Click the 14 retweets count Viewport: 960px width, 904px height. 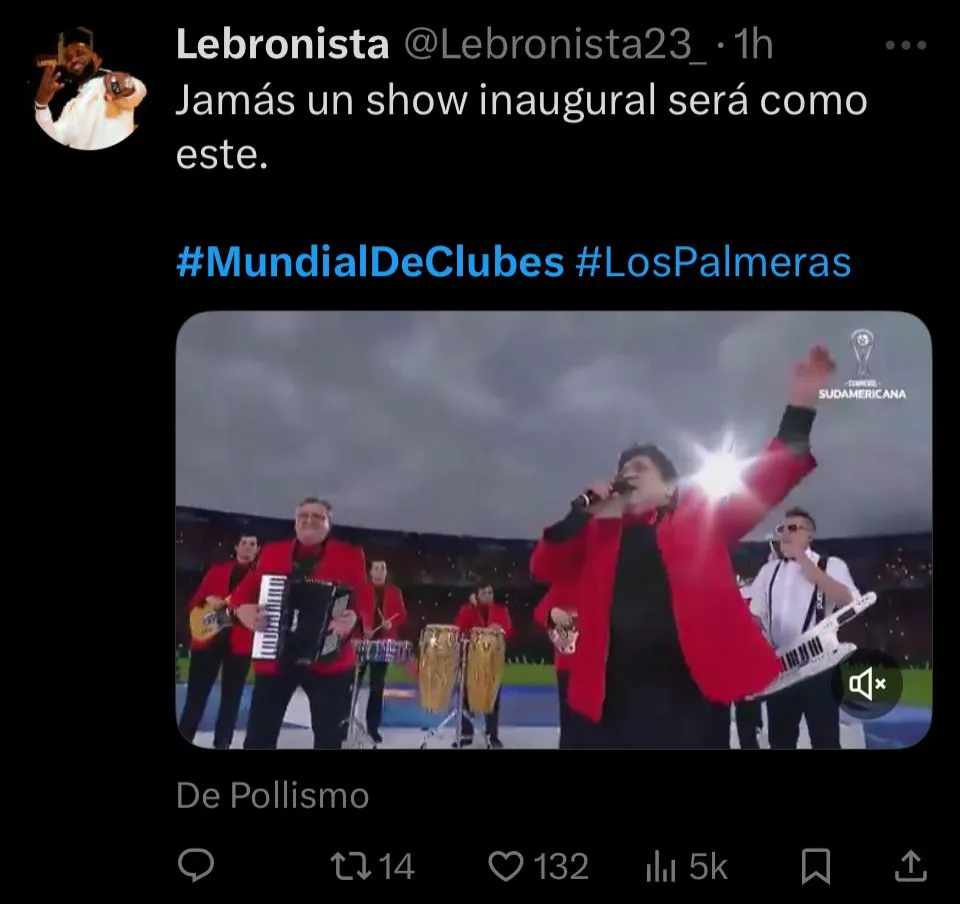pyautogui.click(x=397, y=867)
